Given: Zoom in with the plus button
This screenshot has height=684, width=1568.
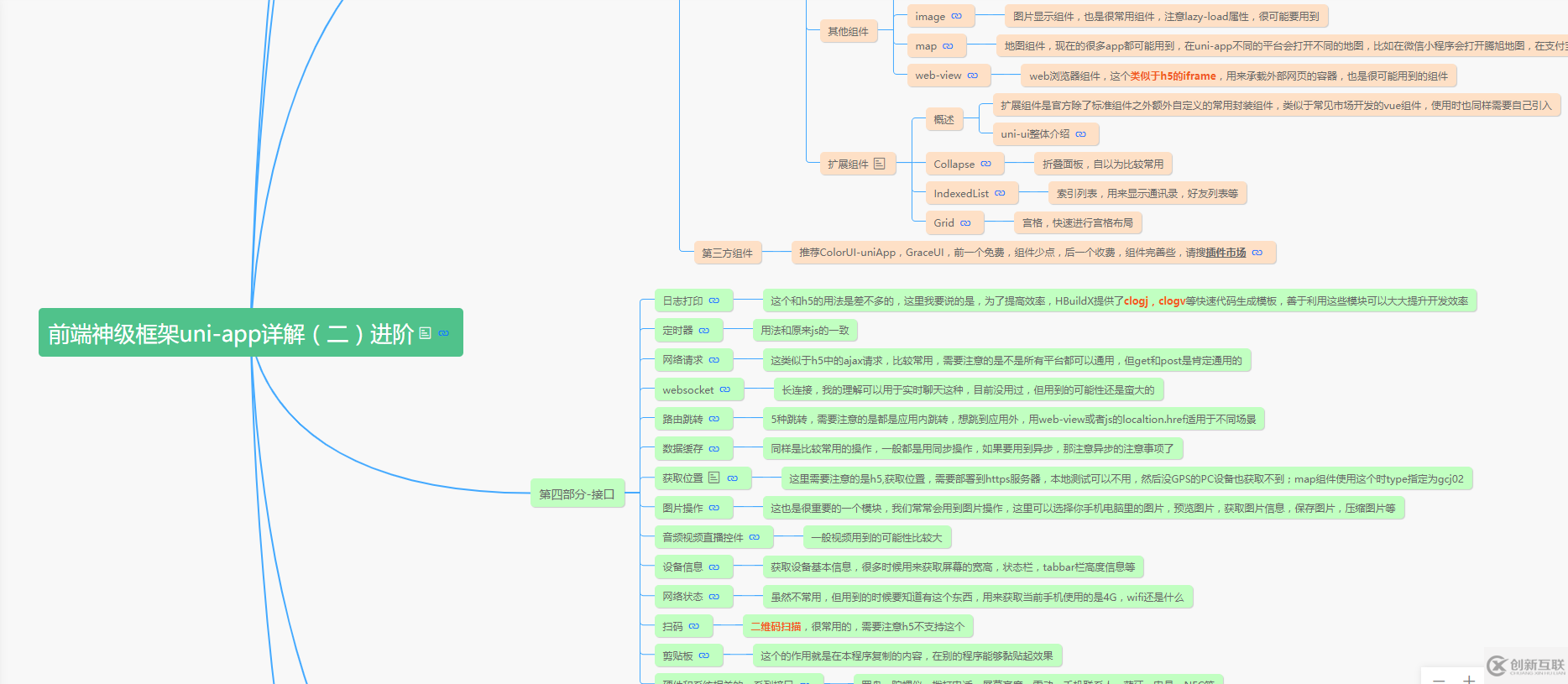Looking at the screenshot, I should pos(1469,679).
